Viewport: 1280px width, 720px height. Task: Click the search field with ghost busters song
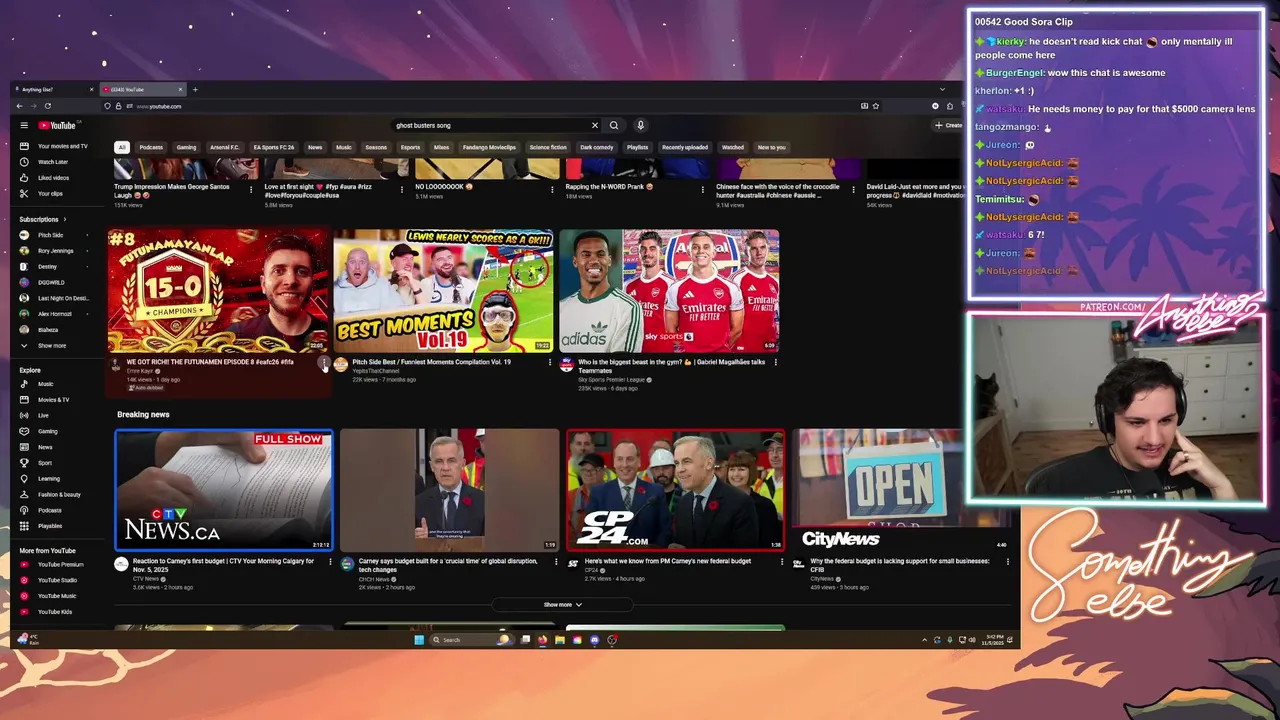click(490, 125)
